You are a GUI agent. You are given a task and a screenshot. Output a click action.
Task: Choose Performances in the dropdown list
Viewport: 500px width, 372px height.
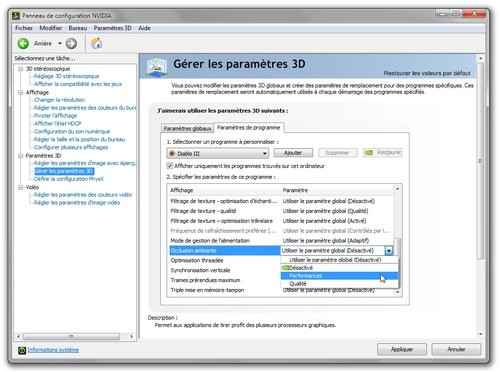(340, 276)
